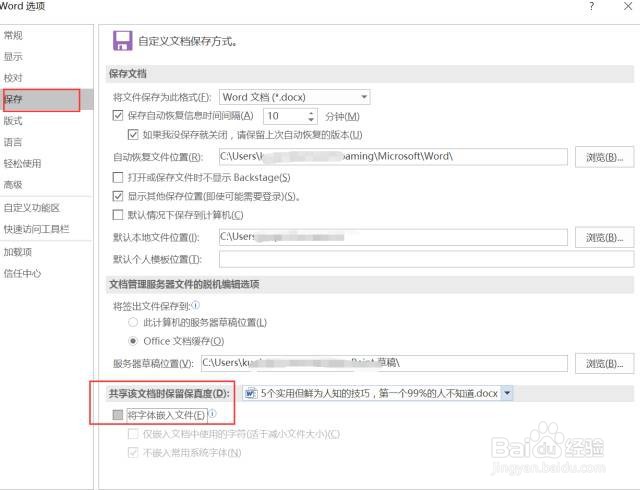The width and height of the screenshot is (640, 490).
Task: Check 将字体嵌入文件 checkbox
Action: coord(118,415)
